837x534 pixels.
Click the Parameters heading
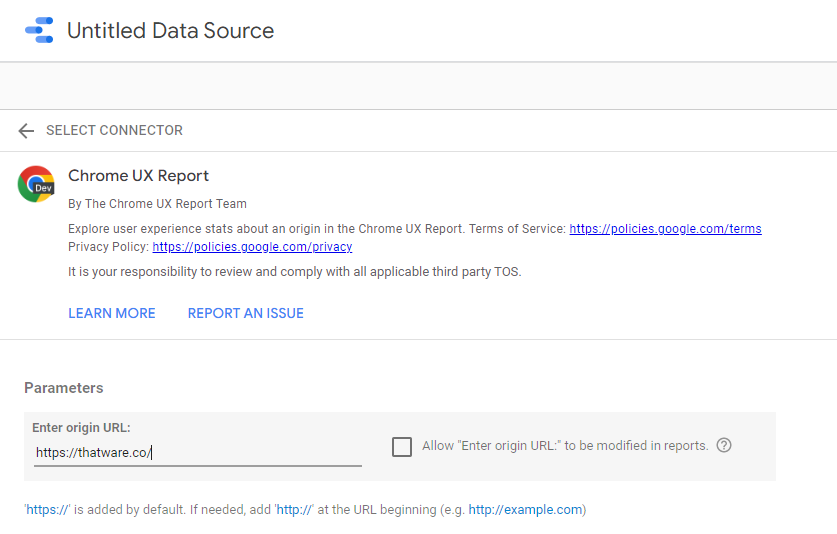coord(64,388)
